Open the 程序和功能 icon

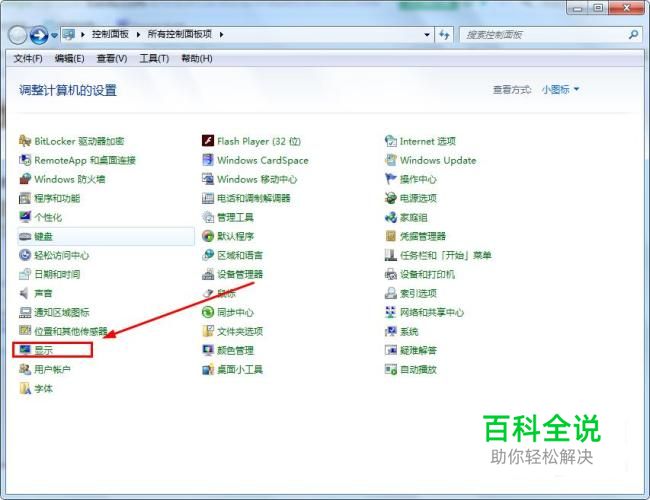25,198
